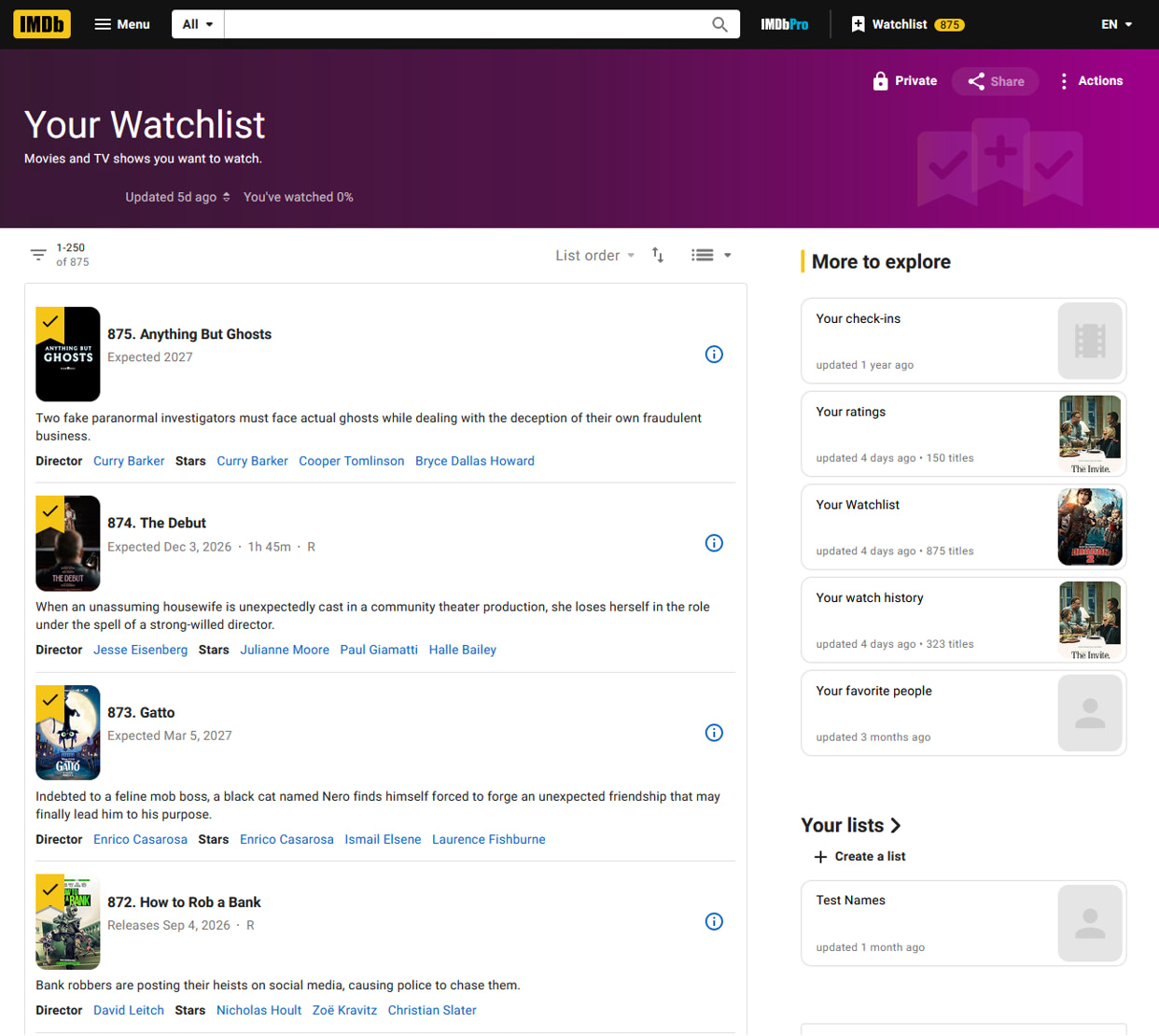Open title 872. How to Rob a Bank
1159x1036 pixels.
coord(184,902)
